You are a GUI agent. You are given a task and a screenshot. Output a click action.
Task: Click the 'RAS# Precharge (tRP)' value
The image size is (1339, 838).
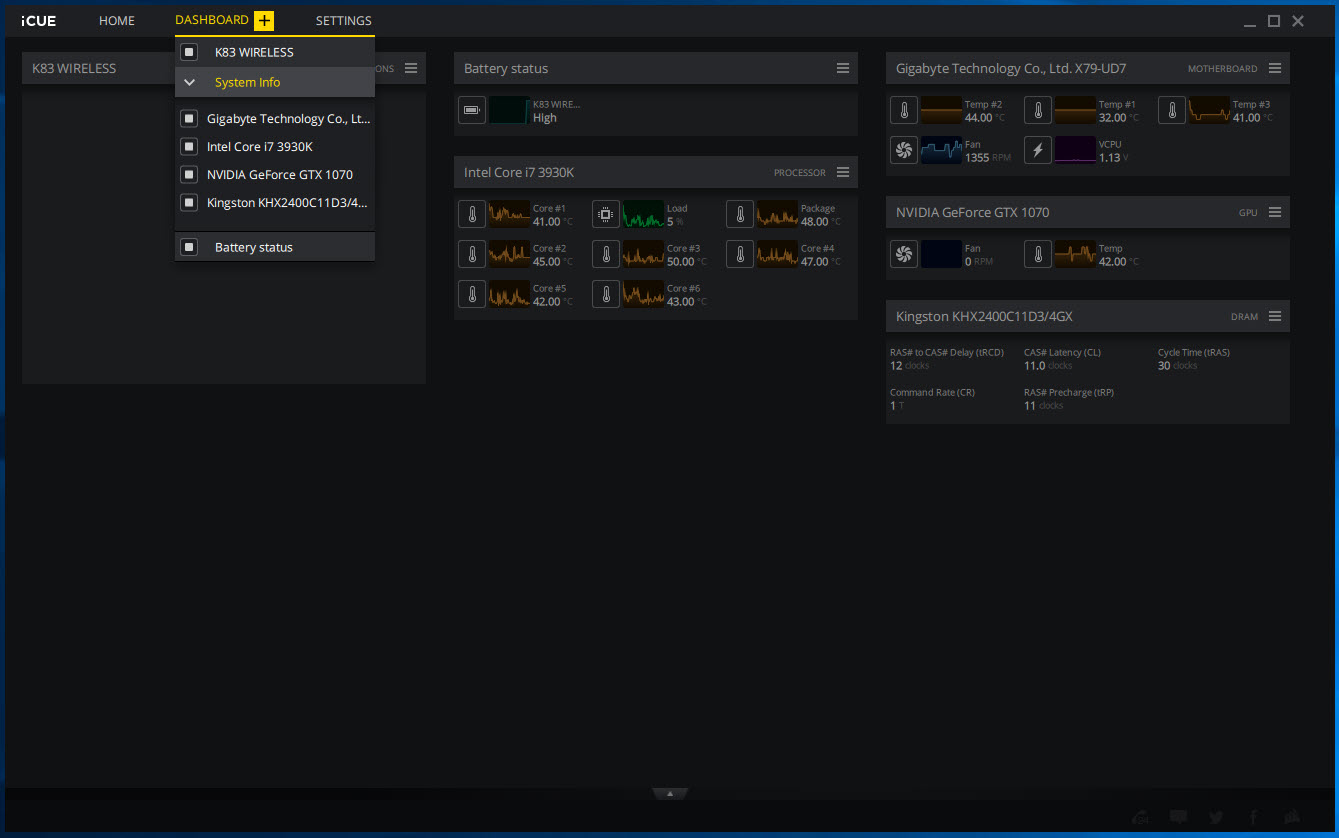[x=1044, y=406]
